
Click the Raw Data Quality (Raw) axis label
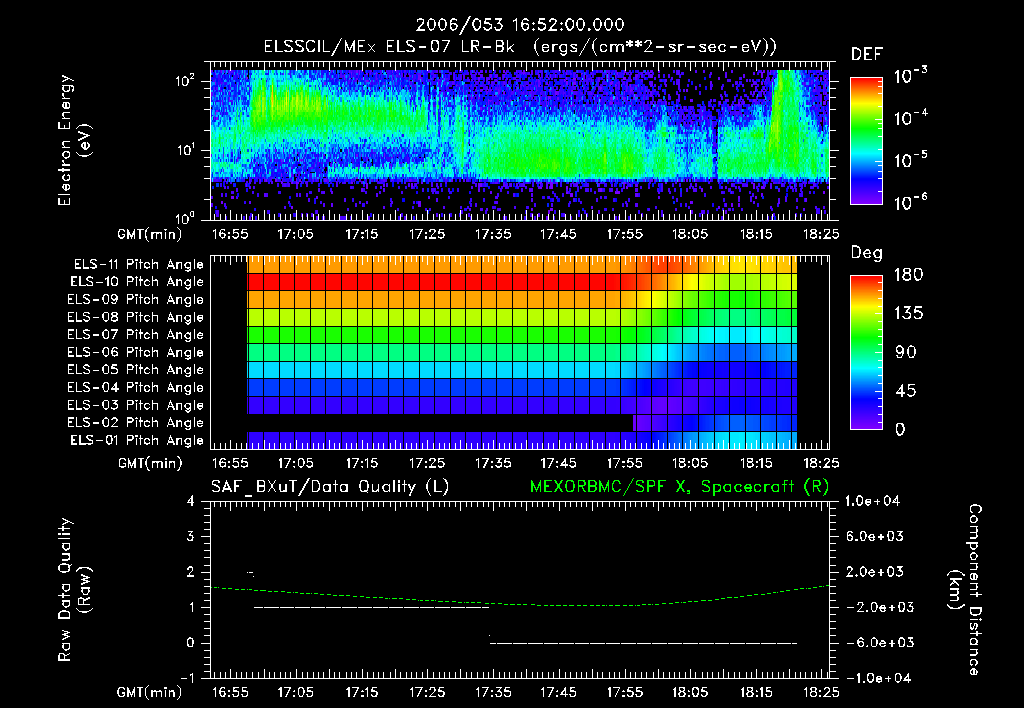(74, 589)
